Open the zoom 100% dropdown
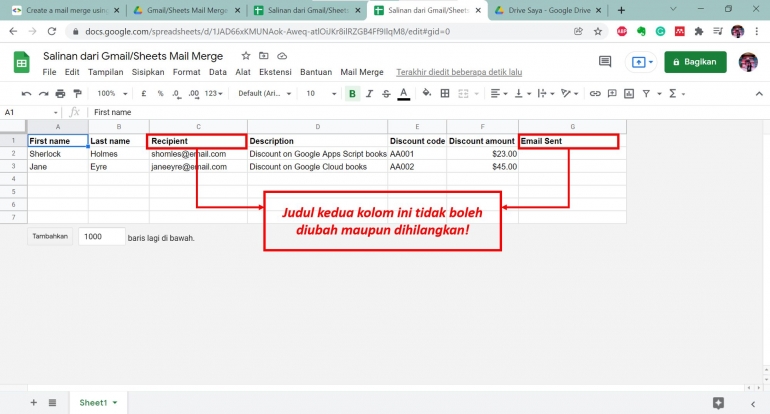The image size is (770, 414). click(x=112, y=93)
